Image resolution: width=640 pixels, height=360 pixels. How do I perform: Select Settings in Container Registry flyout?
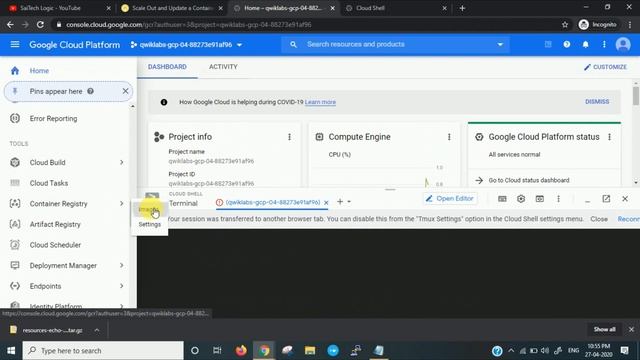click(x=149, y=224)
